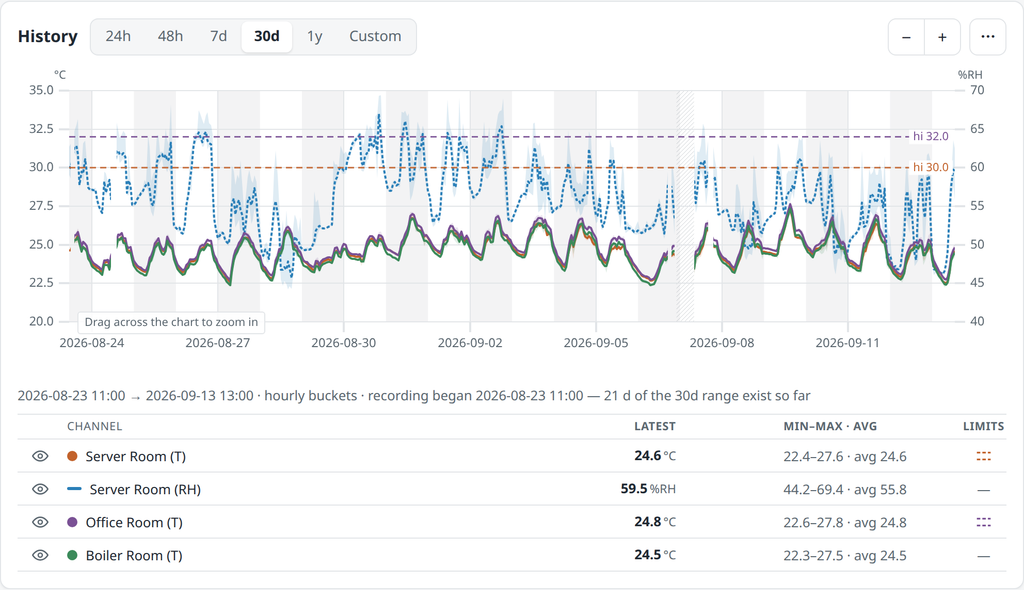1024x590 pixels.
Task: Hide the Server Room (T) channel eye icon
Action: [x=40, y=456]
